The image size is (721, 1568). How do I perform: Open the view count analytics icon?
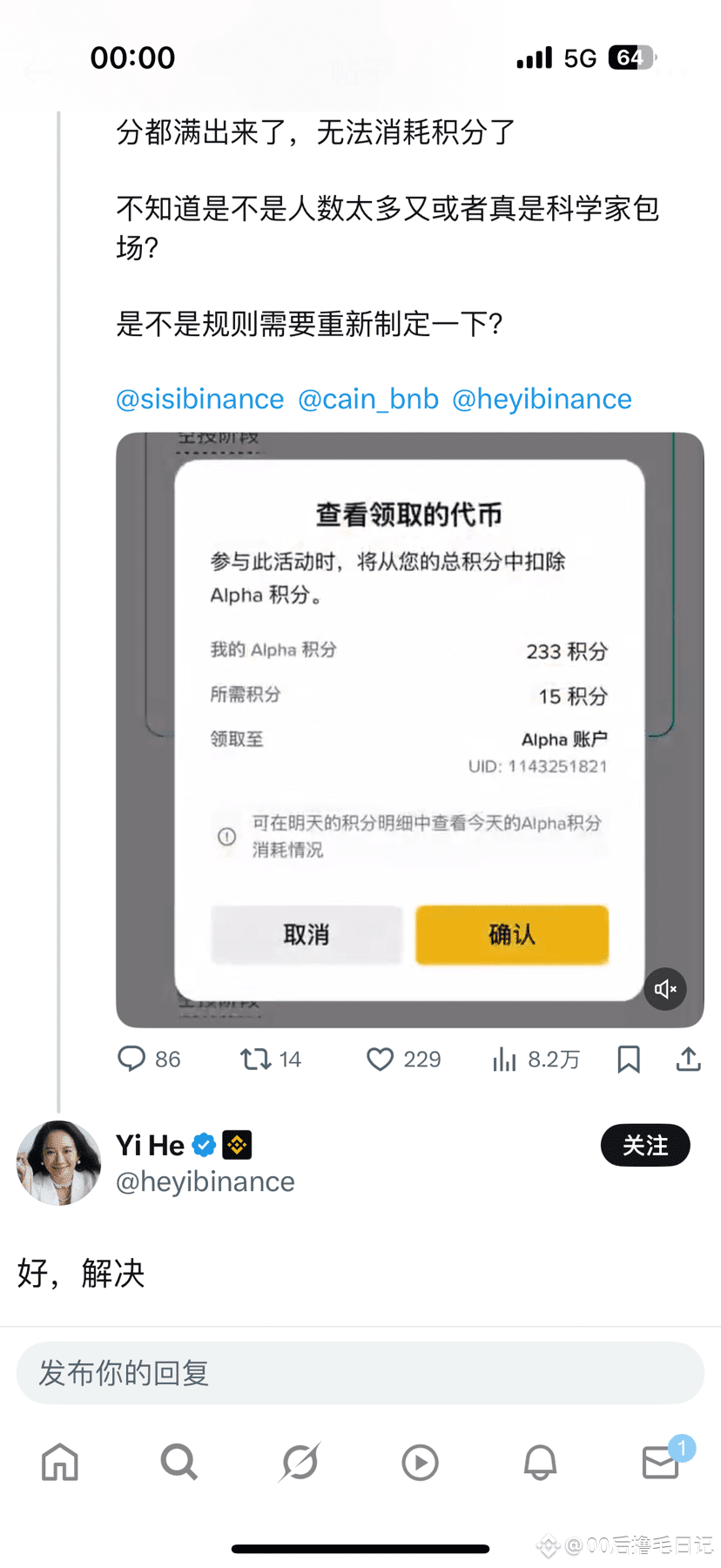click(504, 1059)
